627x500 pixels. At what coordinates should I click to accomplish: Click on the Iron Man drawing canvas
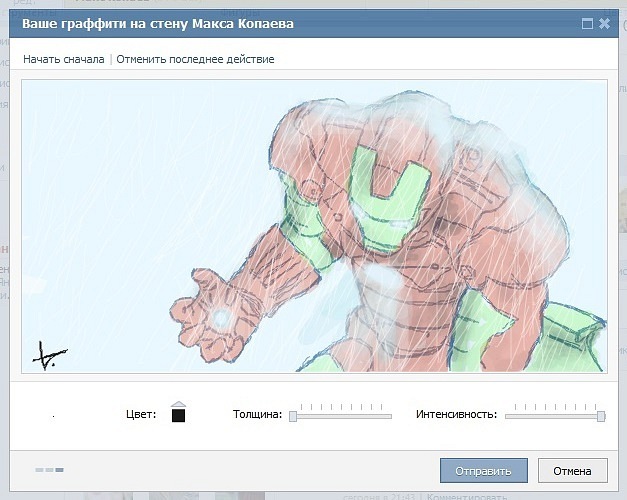point(314,226)
